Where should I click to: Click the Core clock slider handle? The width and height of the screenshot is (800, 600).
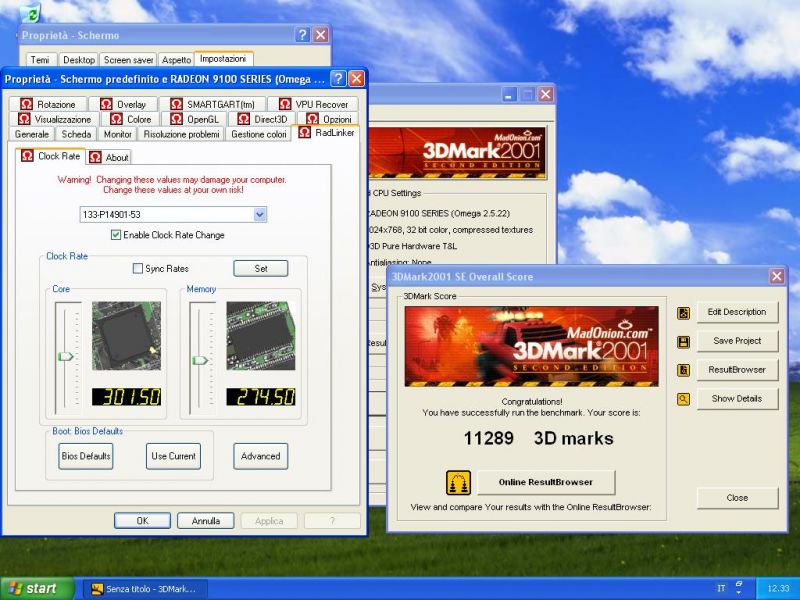[x=66, y=356]
